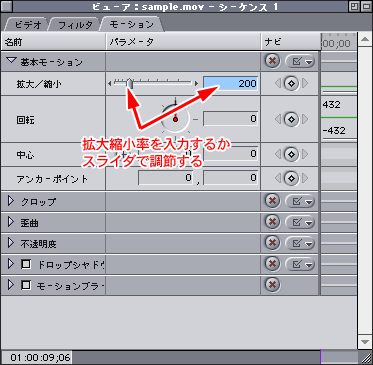Click the パラメータ column header
This screenshot has width=373, height=365.
pos(183,42)
